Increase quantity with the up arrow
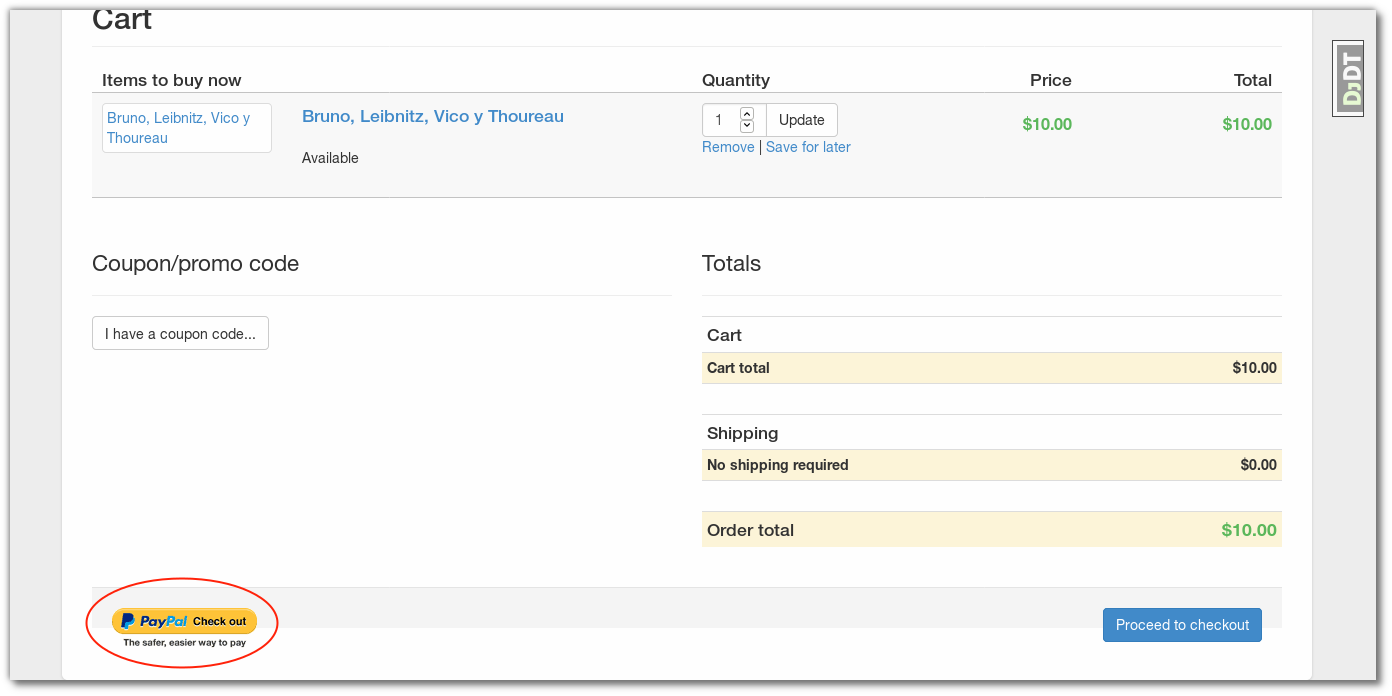Image resolution: width=1392 pixels, height=696 pixels. pyautogui.click(x=747, y=114)
